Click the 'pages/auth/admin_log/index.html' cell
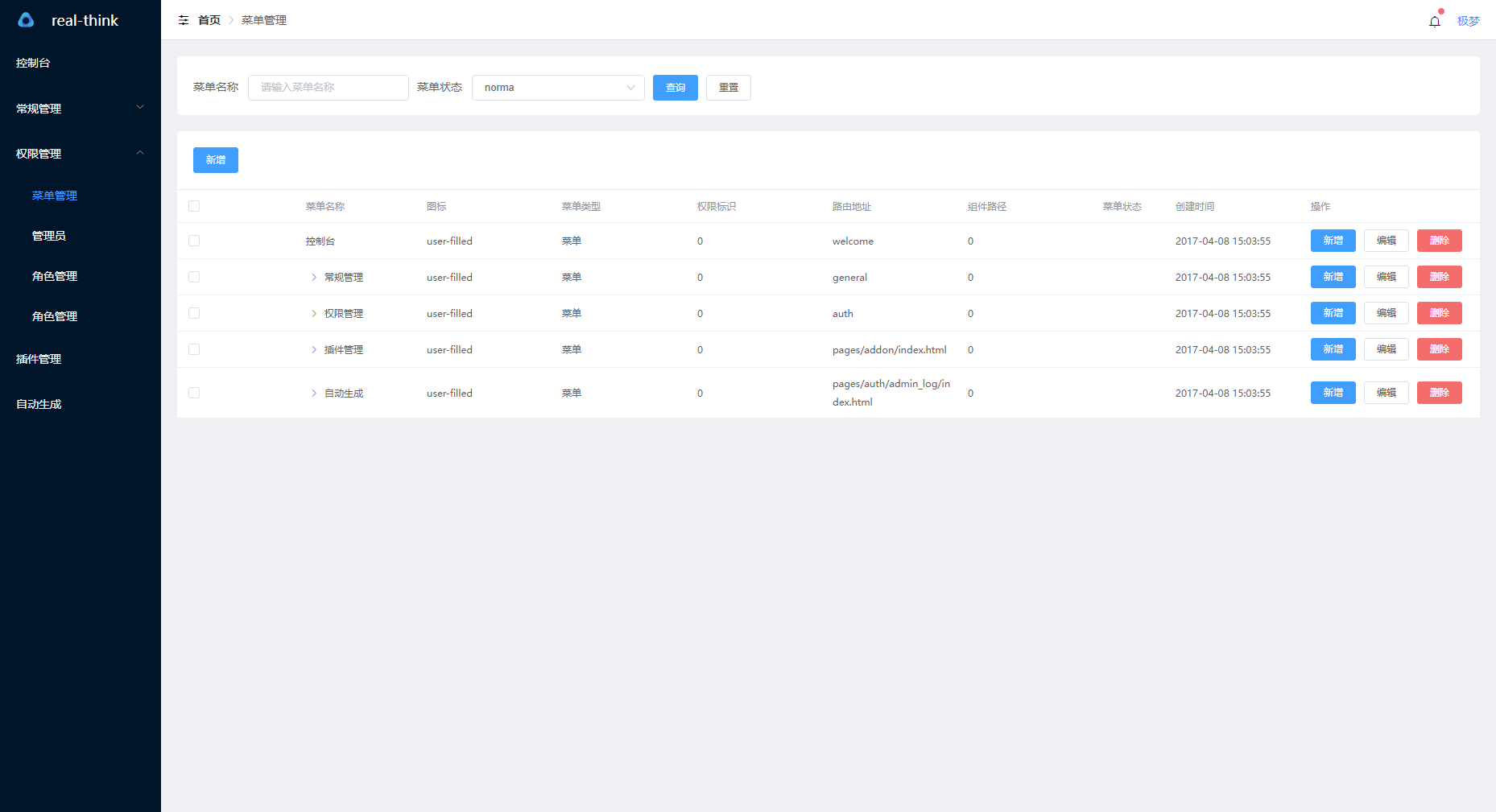Screen dimensions: 1496x812 [891, 393]
